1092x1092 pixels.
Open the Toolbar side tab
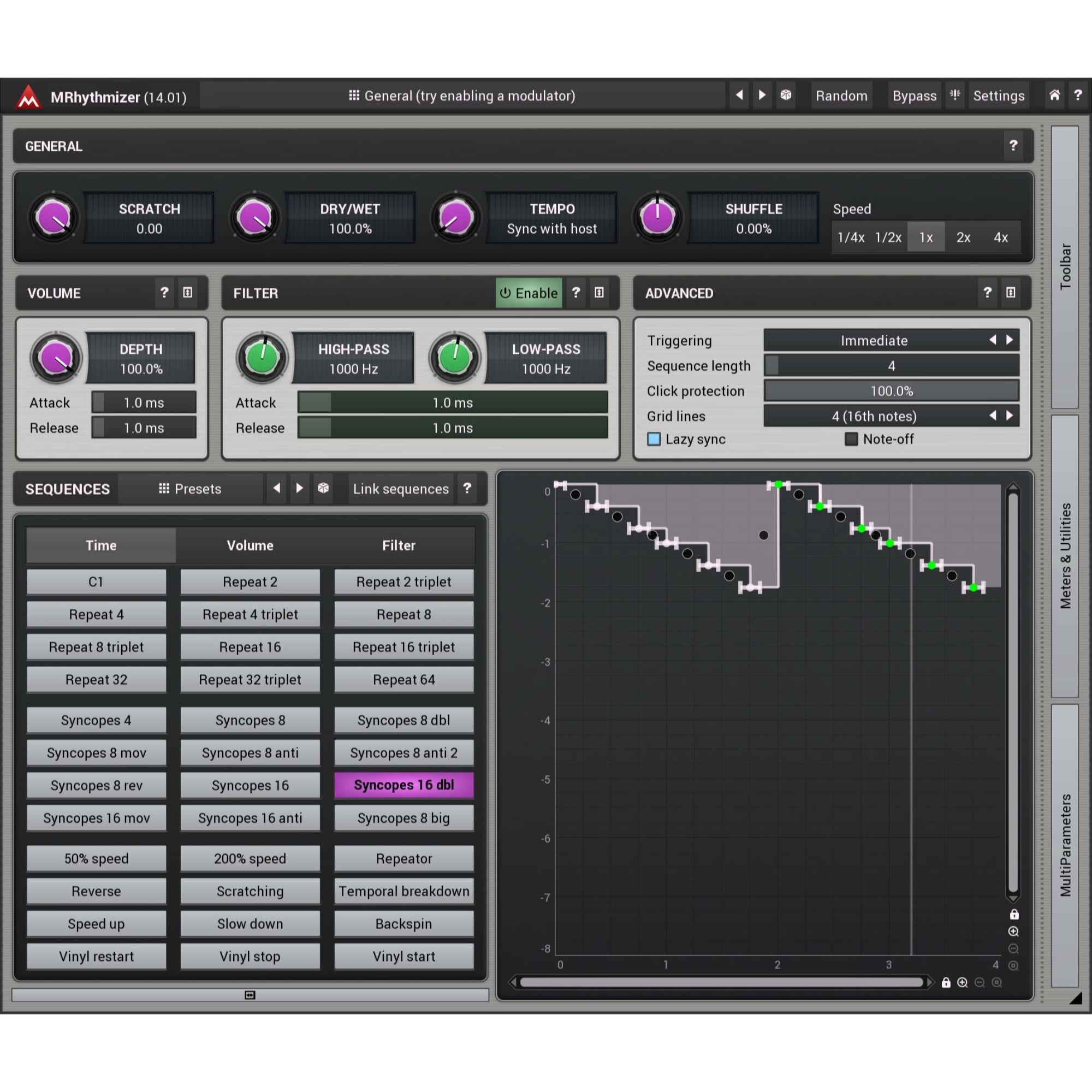[x=1065, y=267]
